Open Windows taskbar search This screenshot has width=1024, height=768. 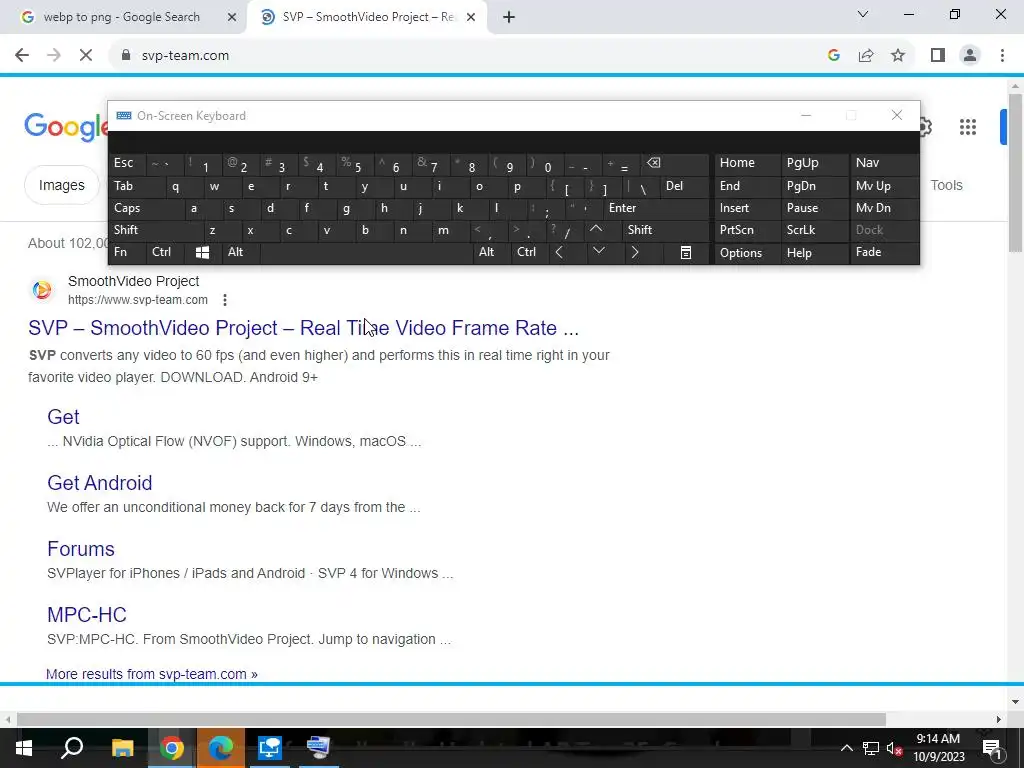click(x=72, y=748)
